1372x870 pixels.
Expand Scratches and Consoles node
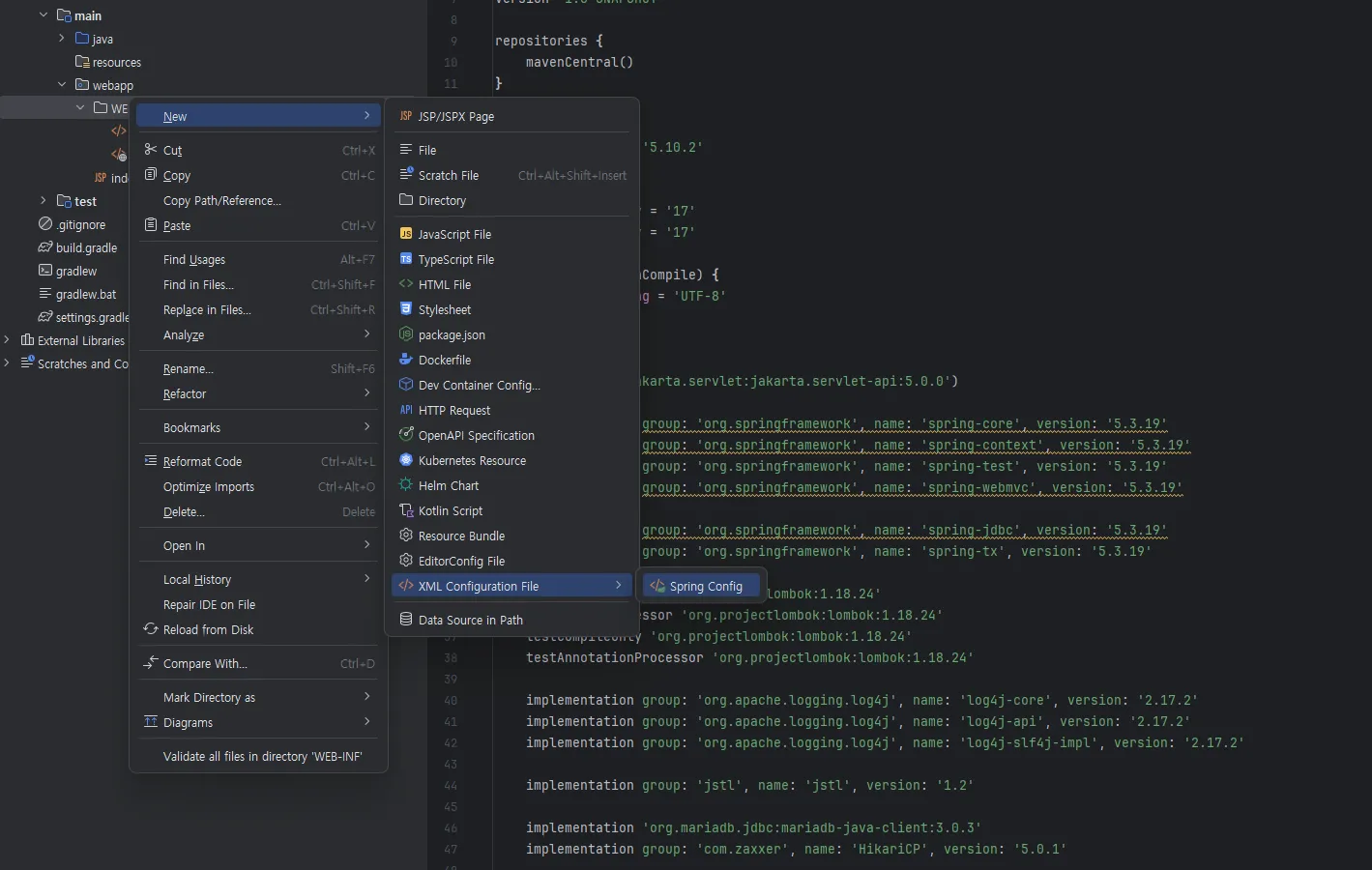[x=7, y=363]
